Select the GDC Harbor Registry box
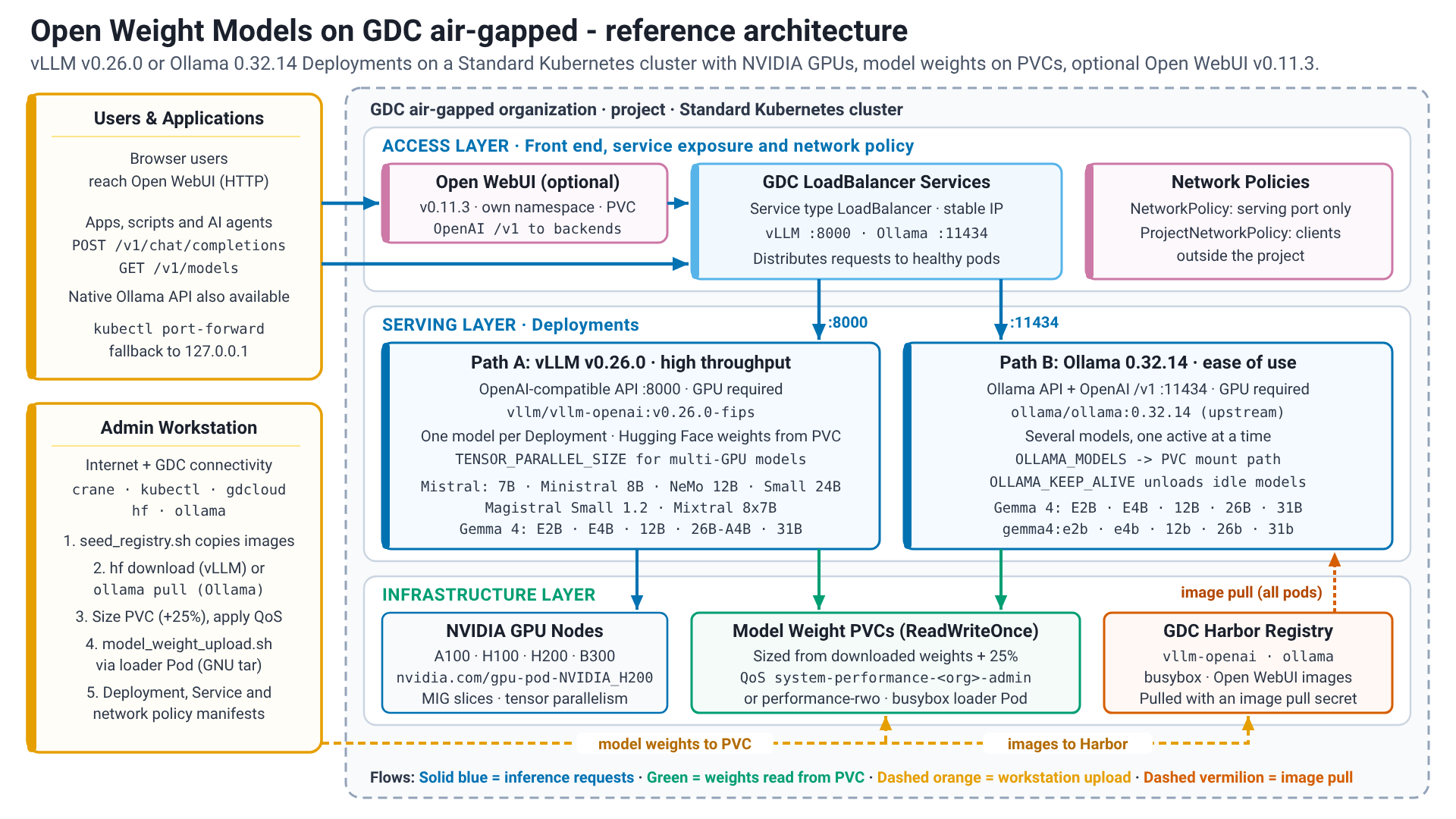Viewport: 1456px width, 819px height. 1248,663
